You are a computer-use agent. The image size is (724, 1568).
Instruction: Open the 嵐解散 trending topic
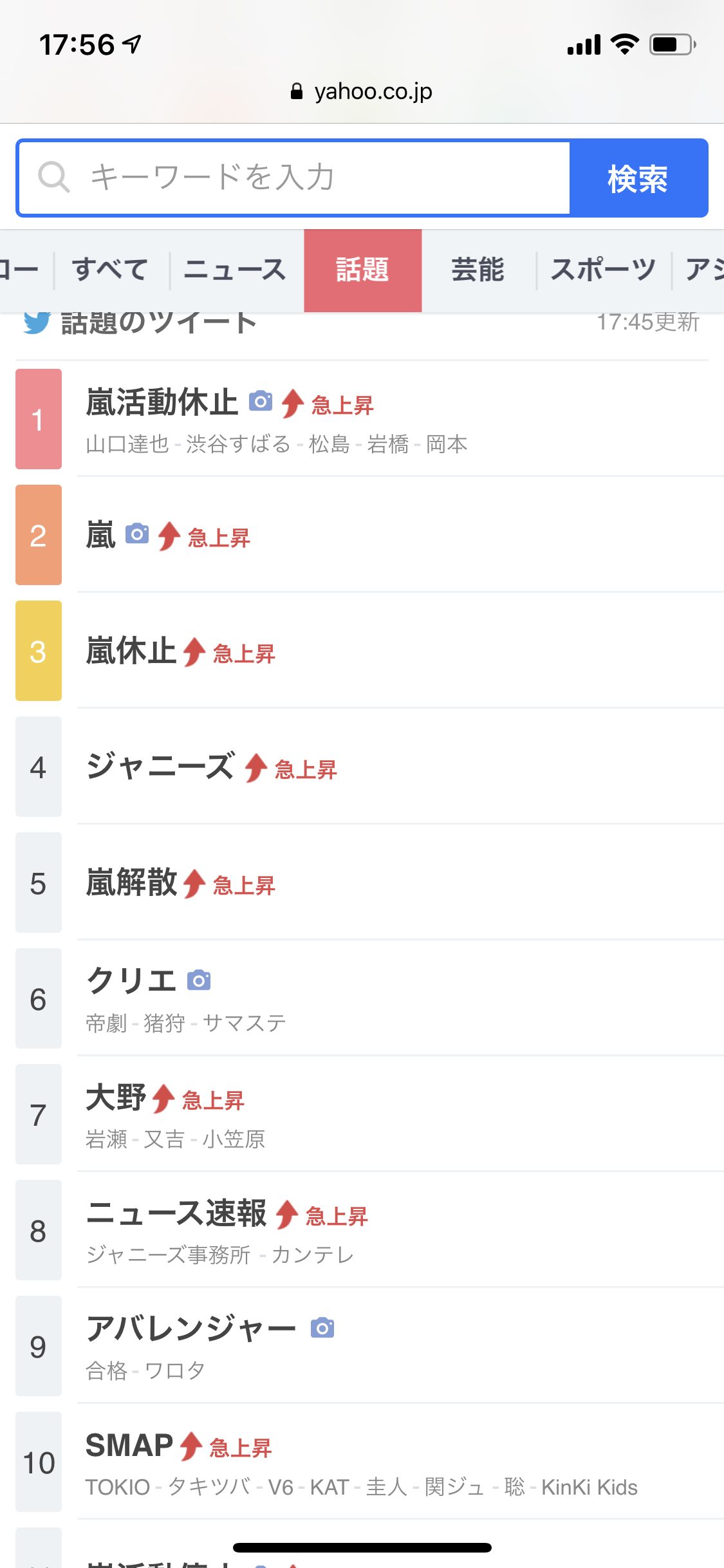(132, 882)
